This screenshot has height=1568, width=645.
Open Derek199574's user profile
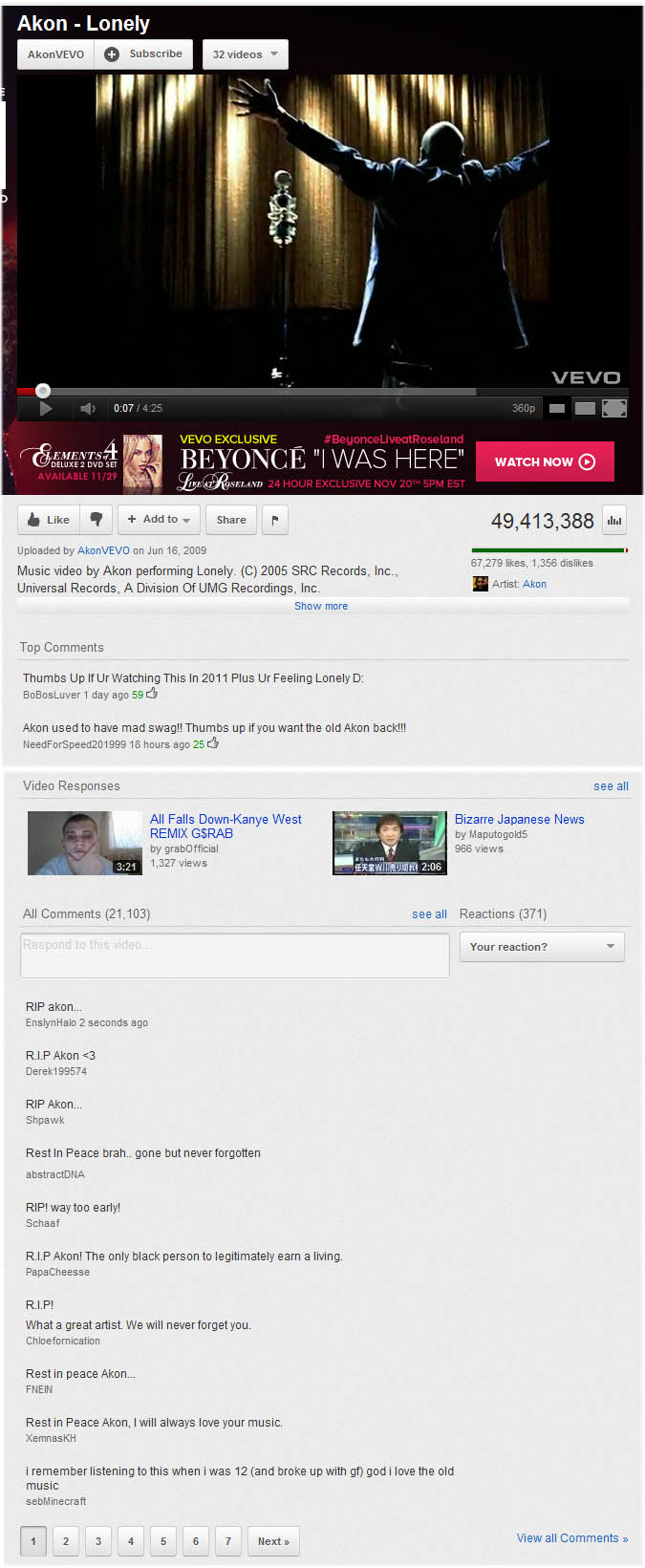tap(56, 1071)
